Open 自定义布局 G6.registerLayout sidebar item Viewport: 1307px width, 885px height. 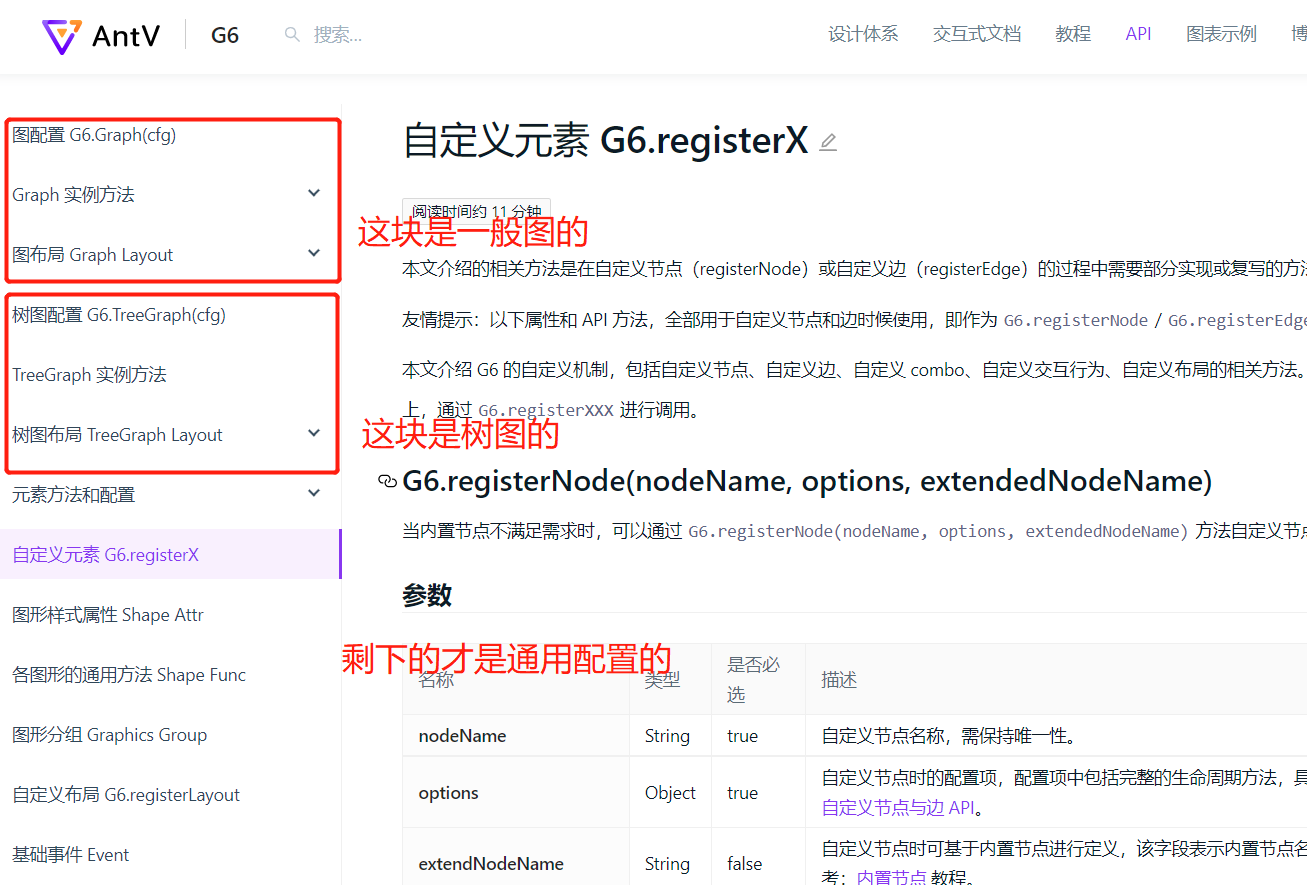point(126,795)
